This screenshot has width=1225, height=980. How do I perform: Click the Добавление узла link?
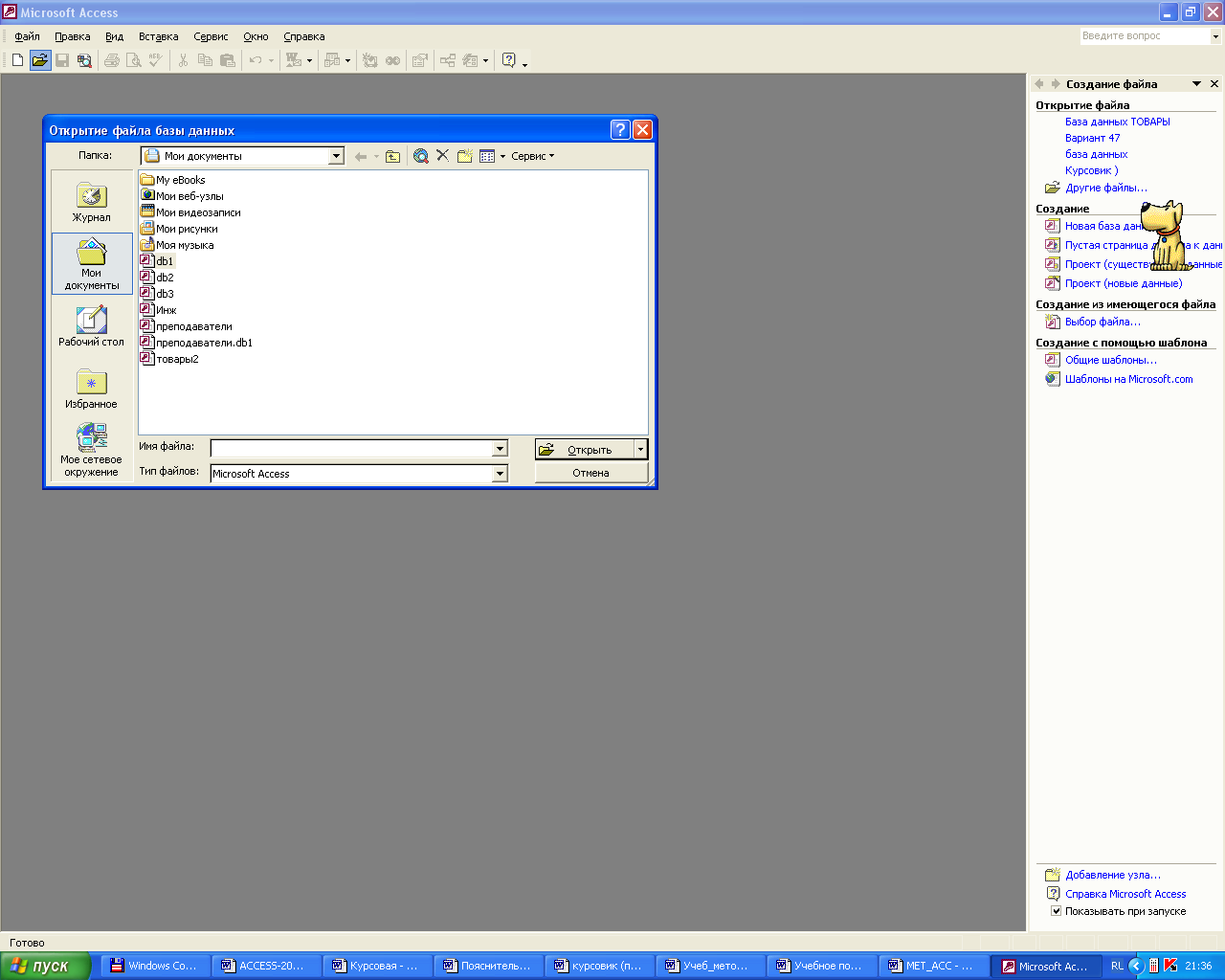pos(1112,875)
